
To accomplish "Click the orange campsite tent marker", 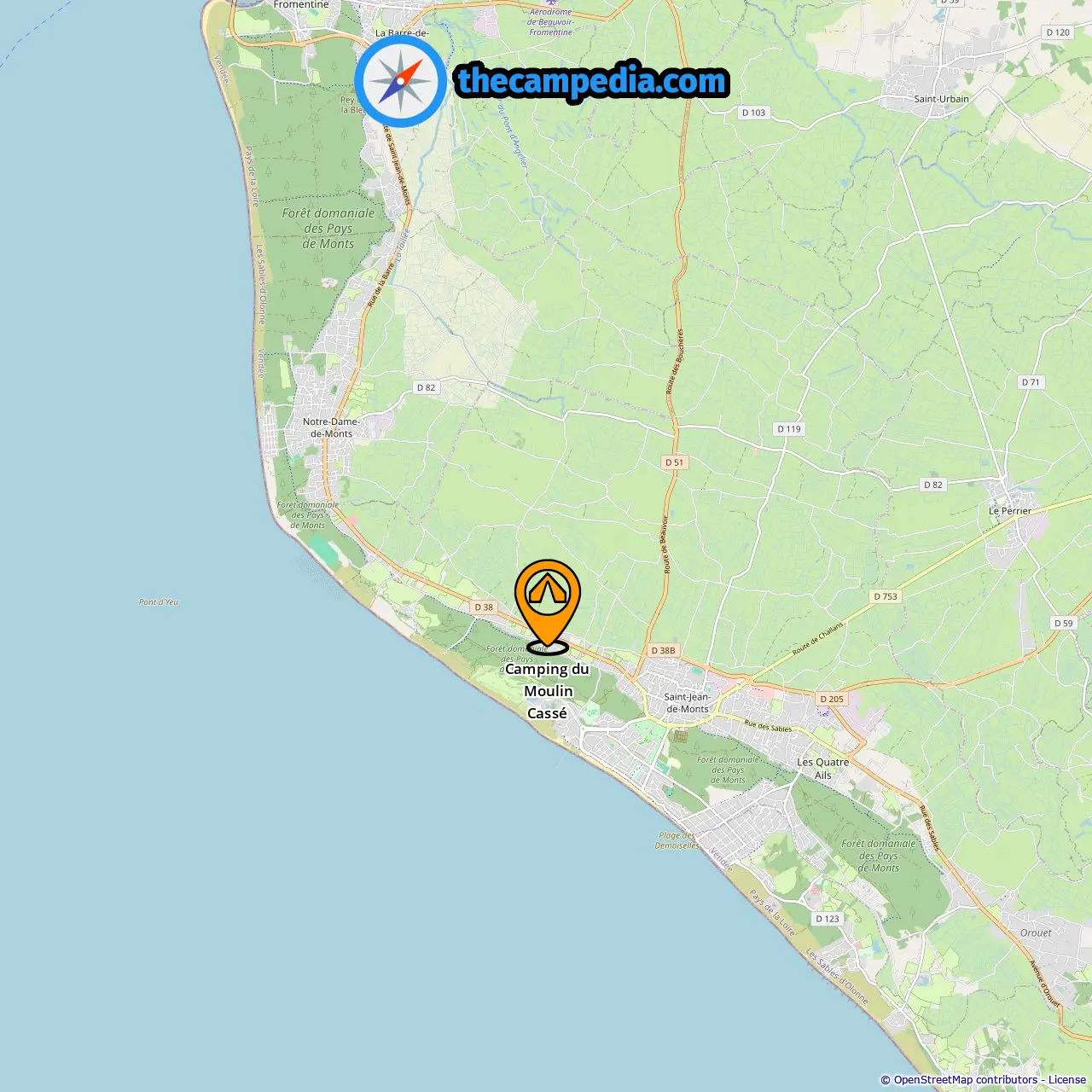I will pyautogui.click(x=548, y=606).
